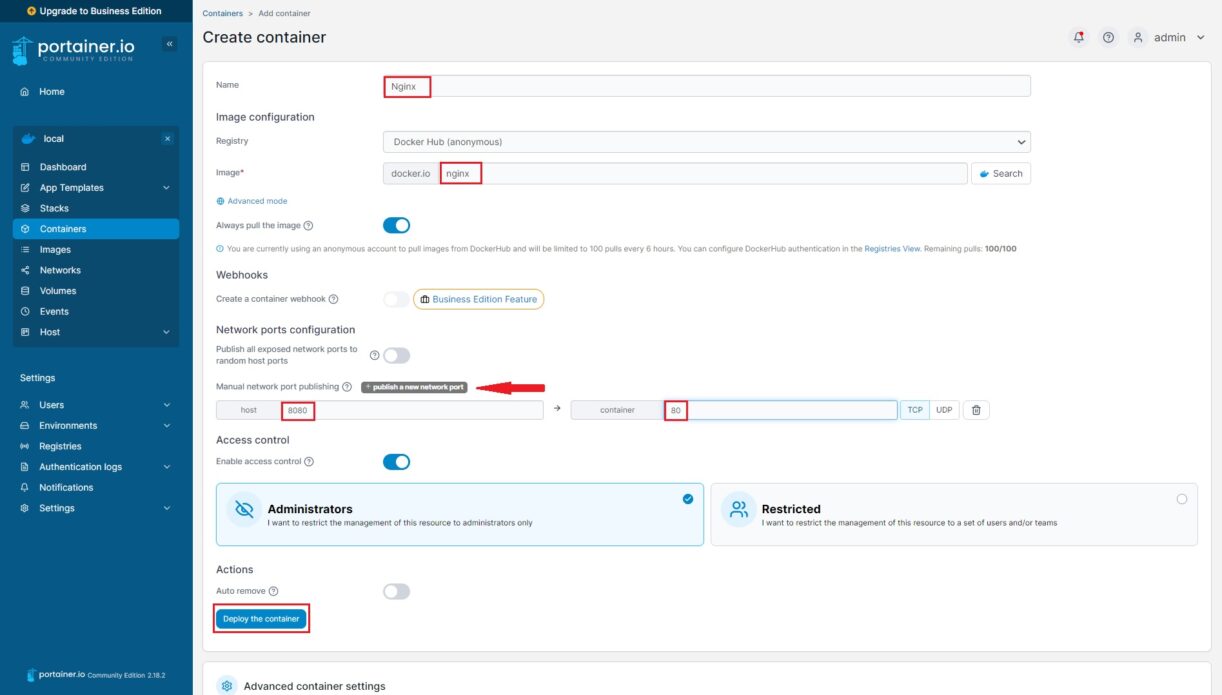Click the help icon beside Always pull the image
1222x695 pixels.
click(308, 226)
